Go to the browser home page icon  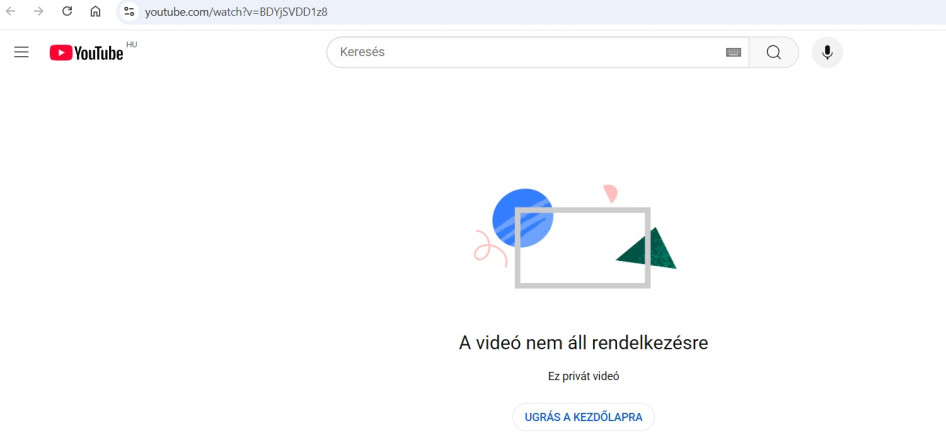(x=95, y=11)
